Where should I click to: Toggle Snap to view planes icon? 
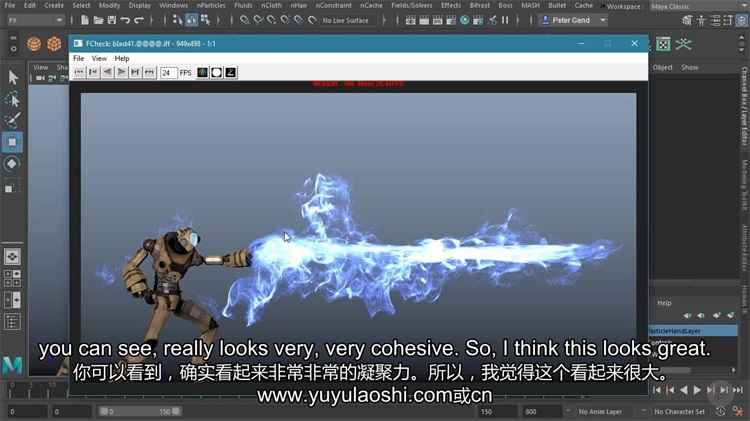298,20
